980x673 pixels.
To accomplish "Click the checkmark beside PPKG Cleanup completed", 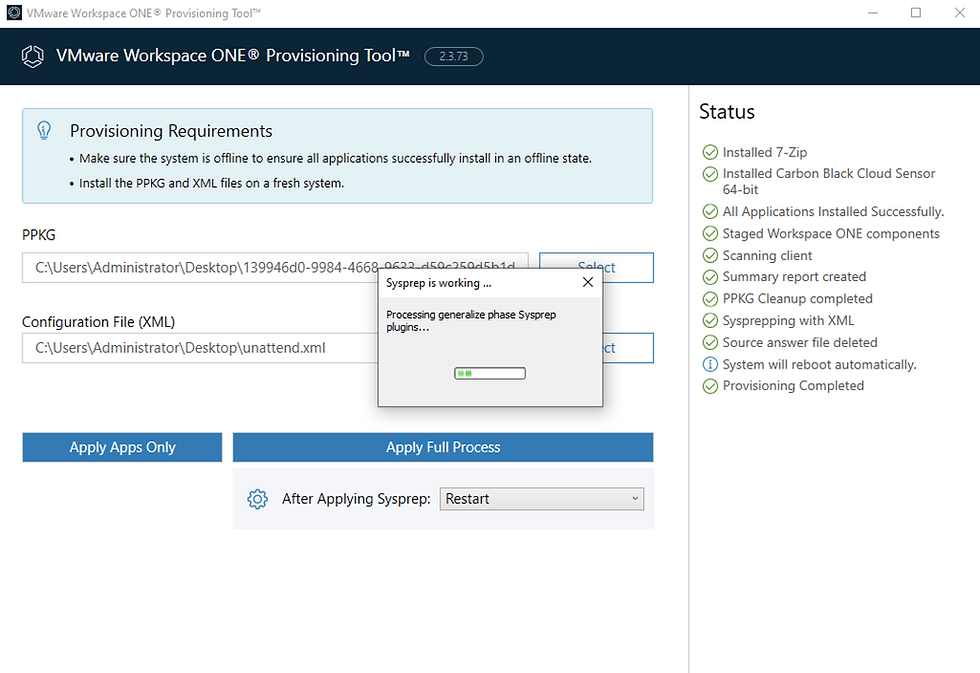I will 710,299.
